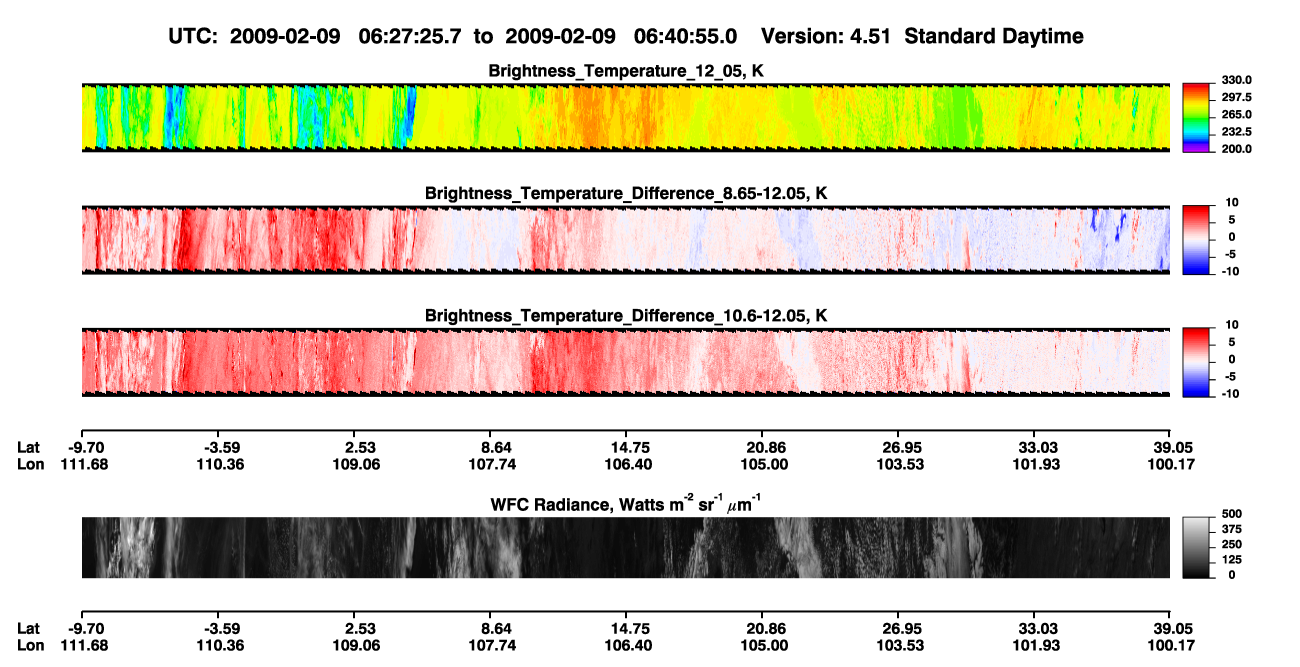The image size is (1300, 667).
Task: Click the '125' WFC Radiance colorbar label
Action: pyautogui.click(x=1230, y=559)
